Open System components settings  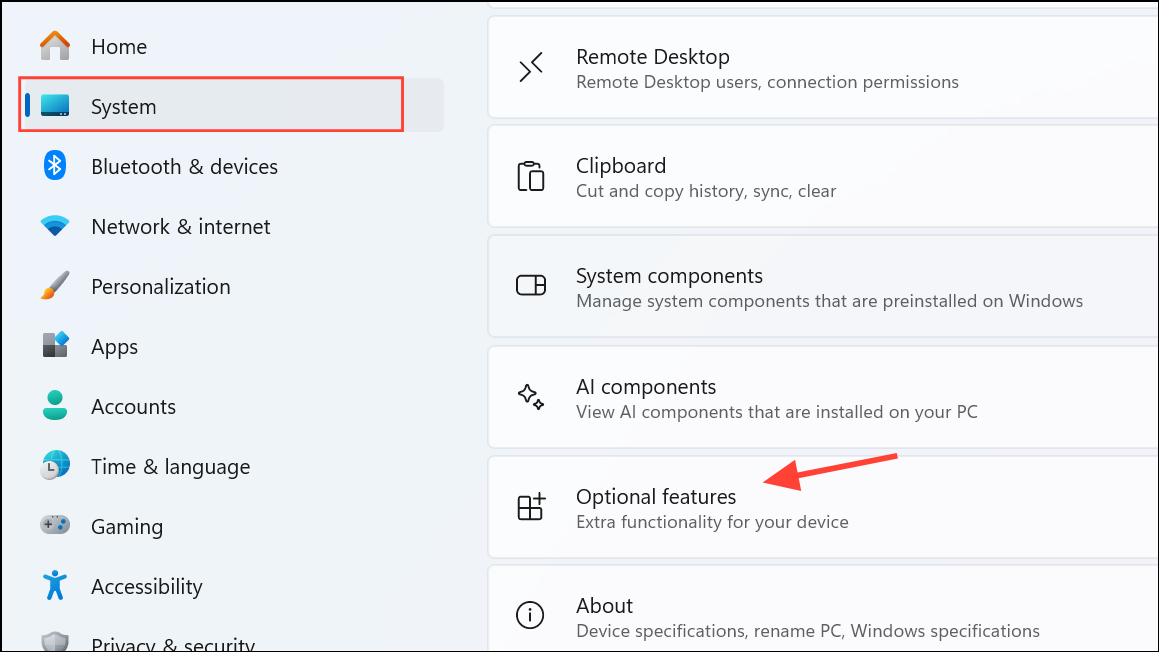point(823,287)
